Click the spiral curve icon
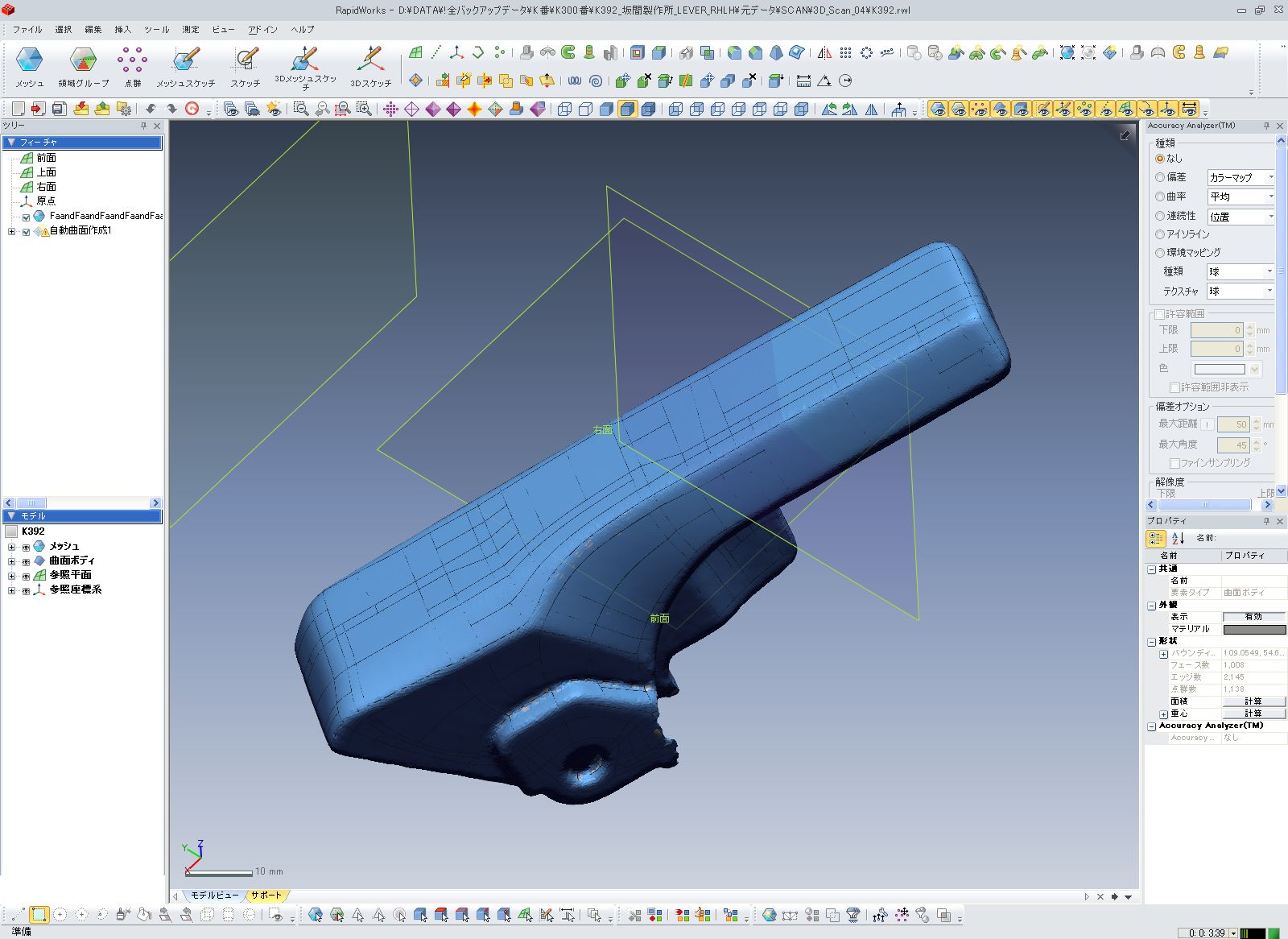This screenshot has height=939, width=1288. tap(596, 81)
